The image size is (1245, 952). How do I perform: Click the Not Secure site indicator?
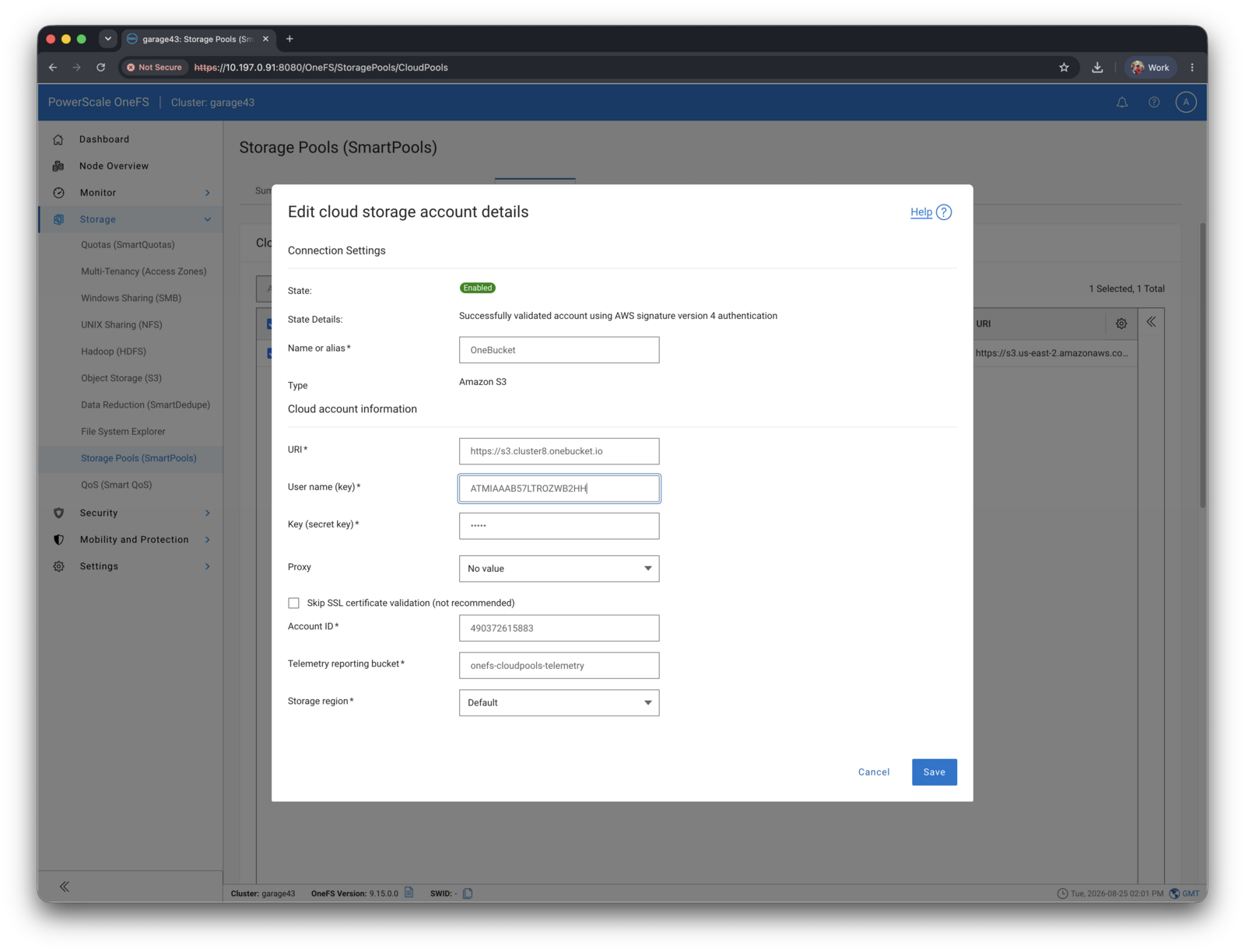pyautogui.click(x=155, y=68)
